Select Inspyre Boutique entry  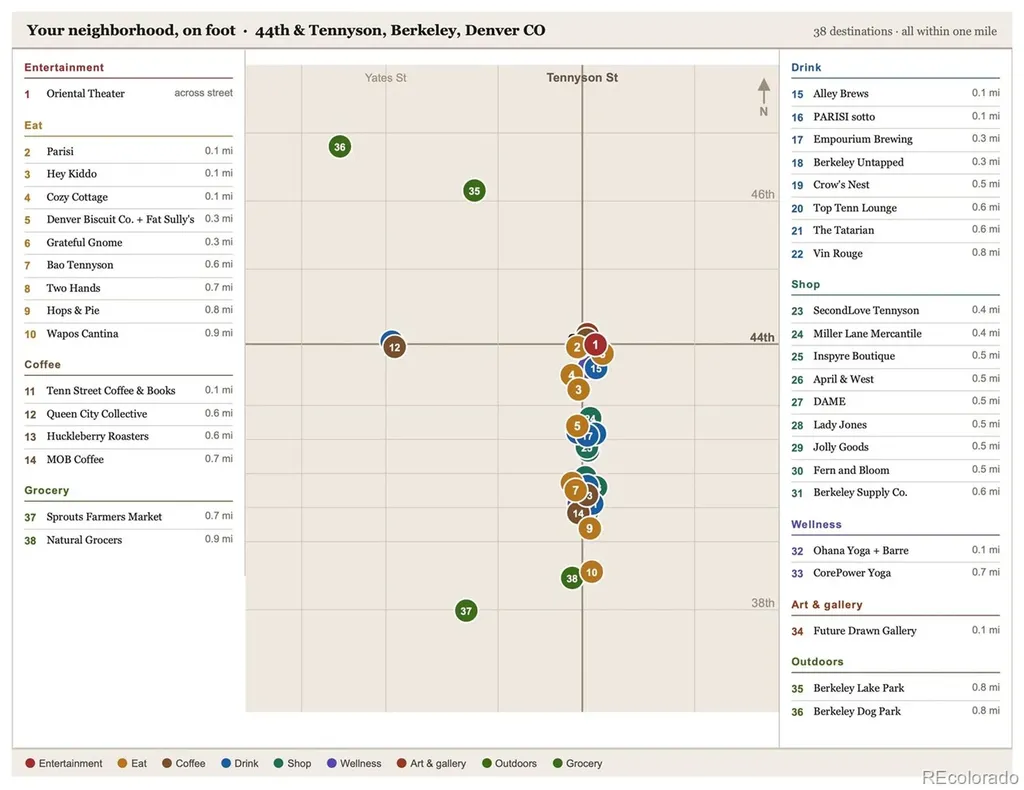[x=895, y=356]
